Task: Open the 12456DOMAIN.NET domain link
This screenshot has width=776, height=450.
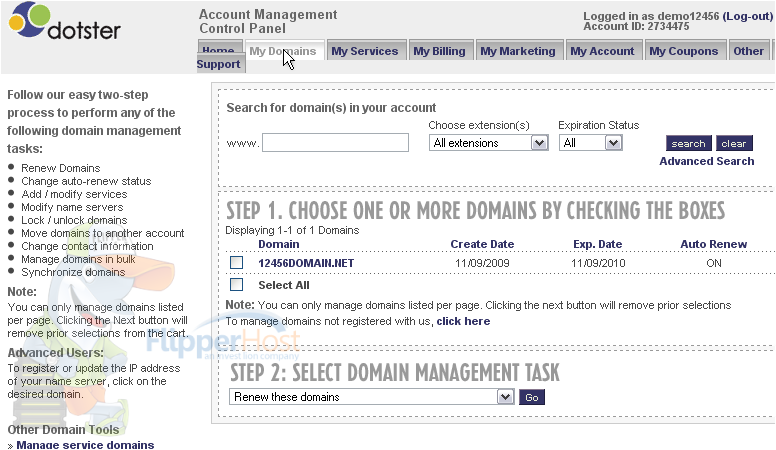Action: [x=306, y=263]
